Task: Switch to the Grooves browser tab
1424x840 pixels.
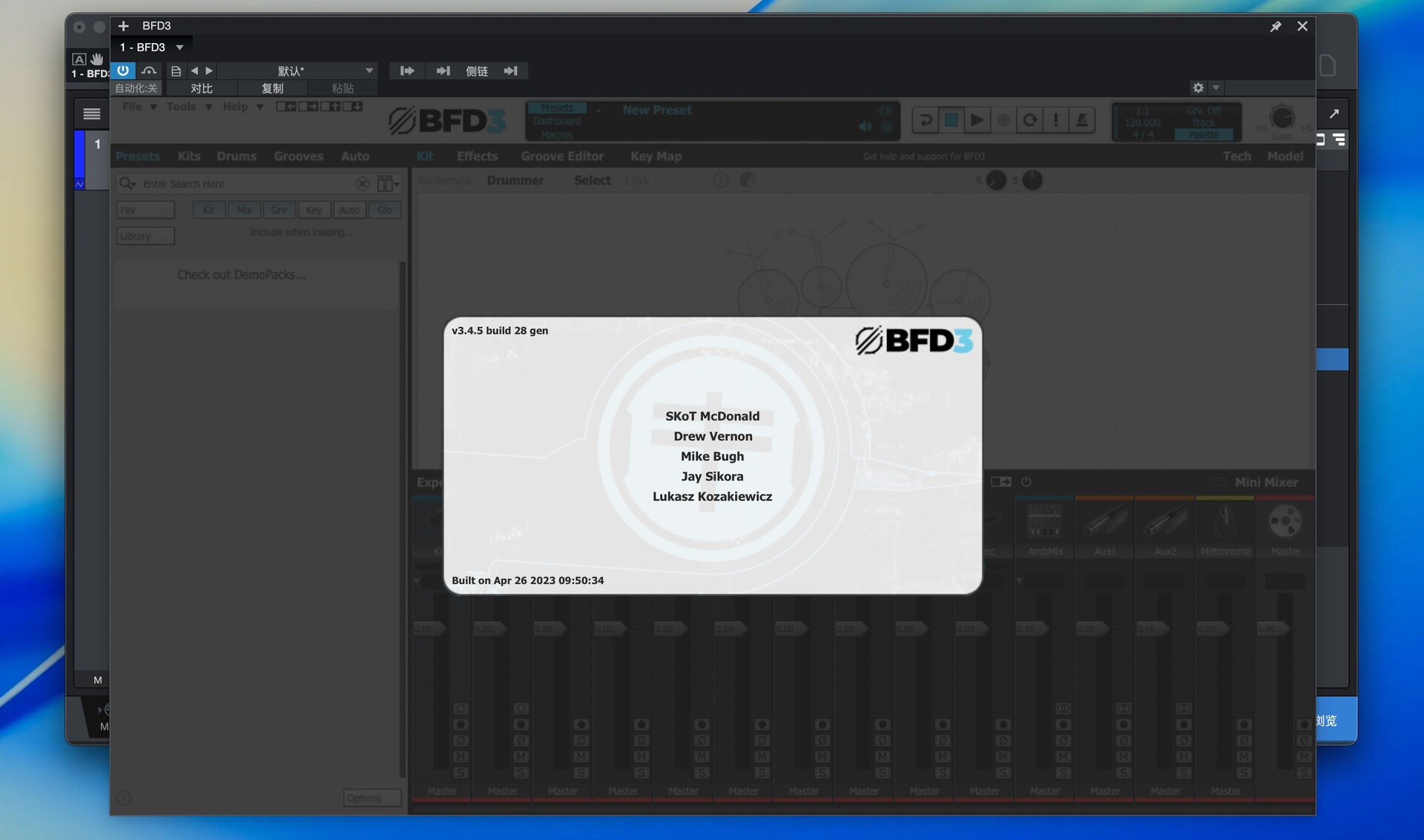Action: (298, 156)
